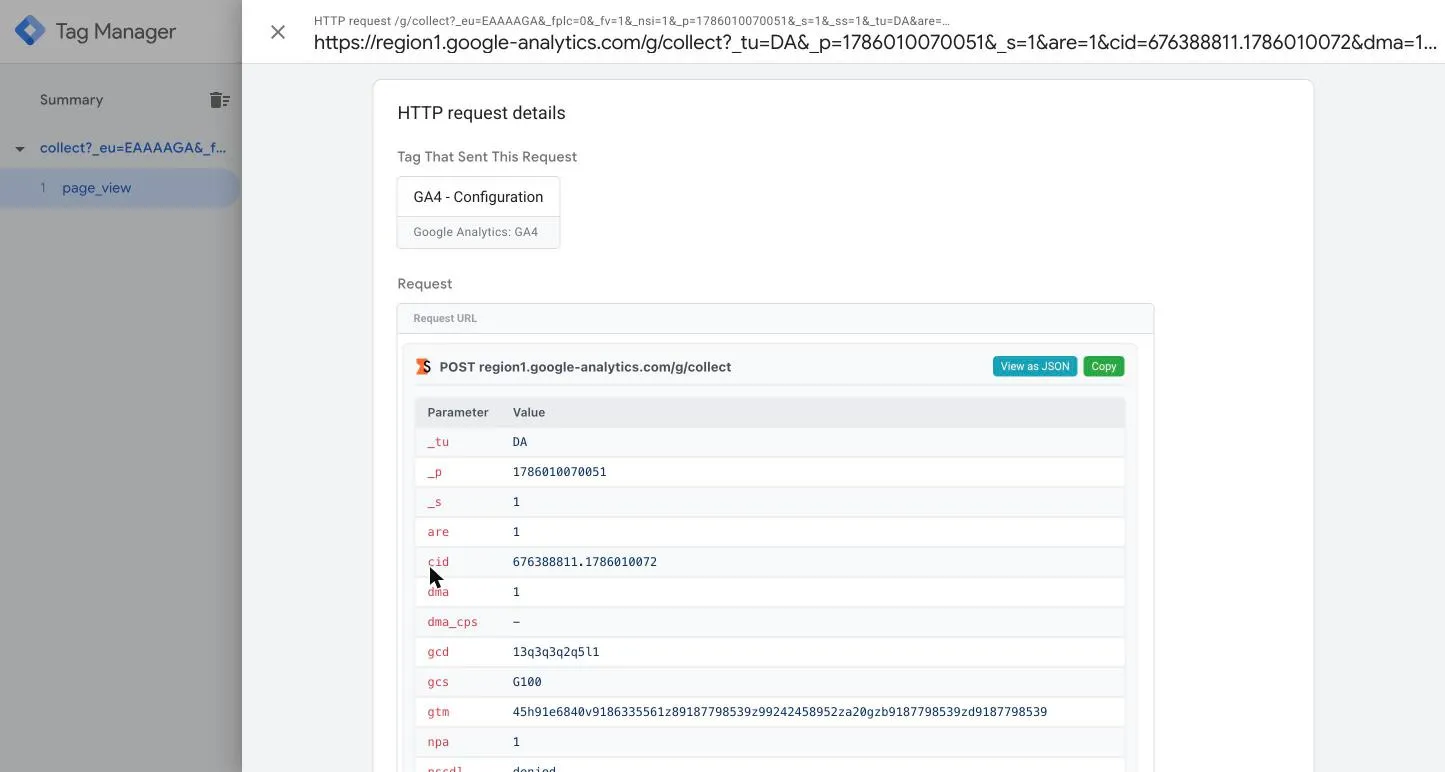The width and height of the screenshot is (1445, 772).
Task: Click the Parameter column header
Action: tap(457, 412)
